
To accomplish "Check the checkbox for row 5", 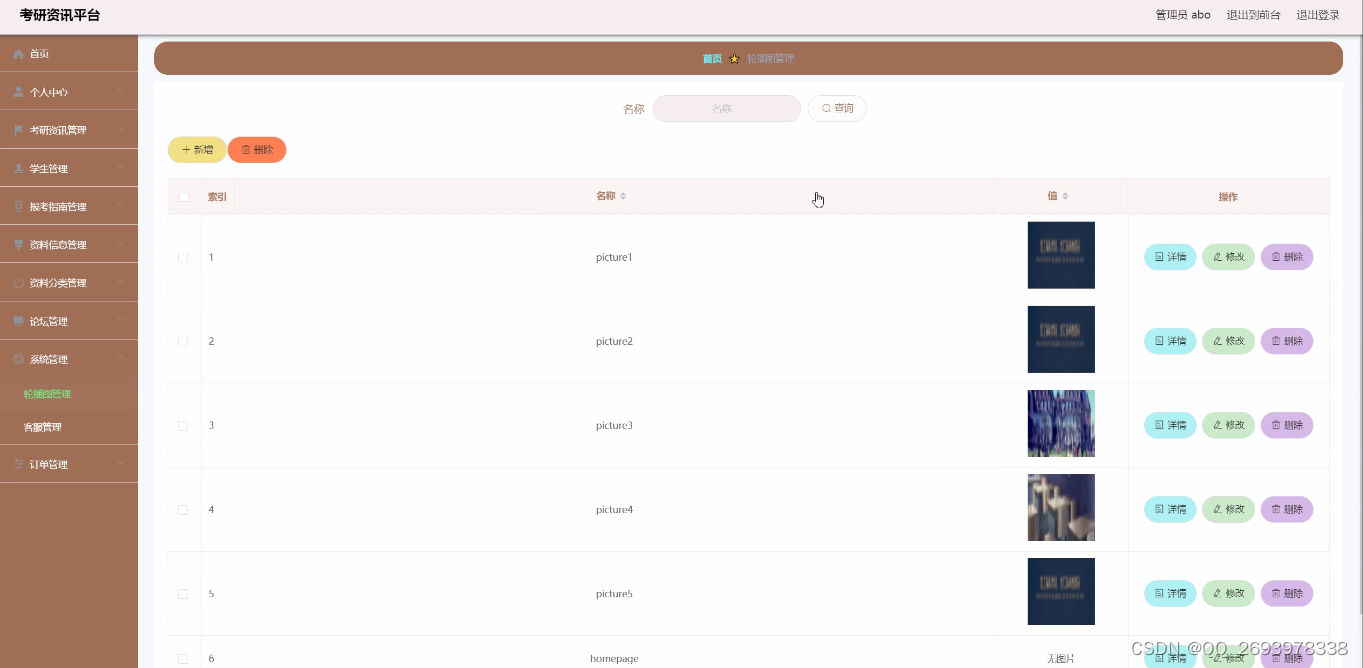I will (183, 593).
